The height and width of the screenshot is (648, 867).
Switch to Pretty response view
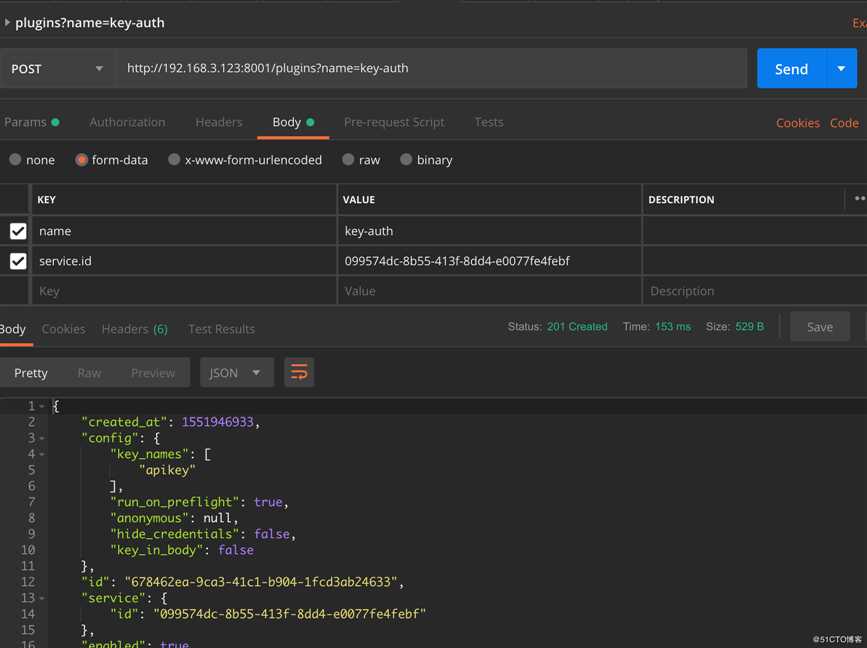click(x=31, y=373)
